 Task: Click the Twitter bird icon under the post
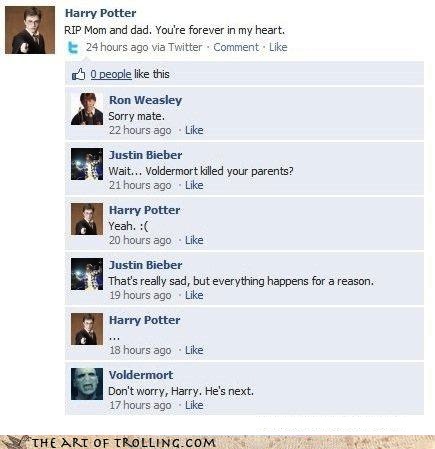pos(73,48)
